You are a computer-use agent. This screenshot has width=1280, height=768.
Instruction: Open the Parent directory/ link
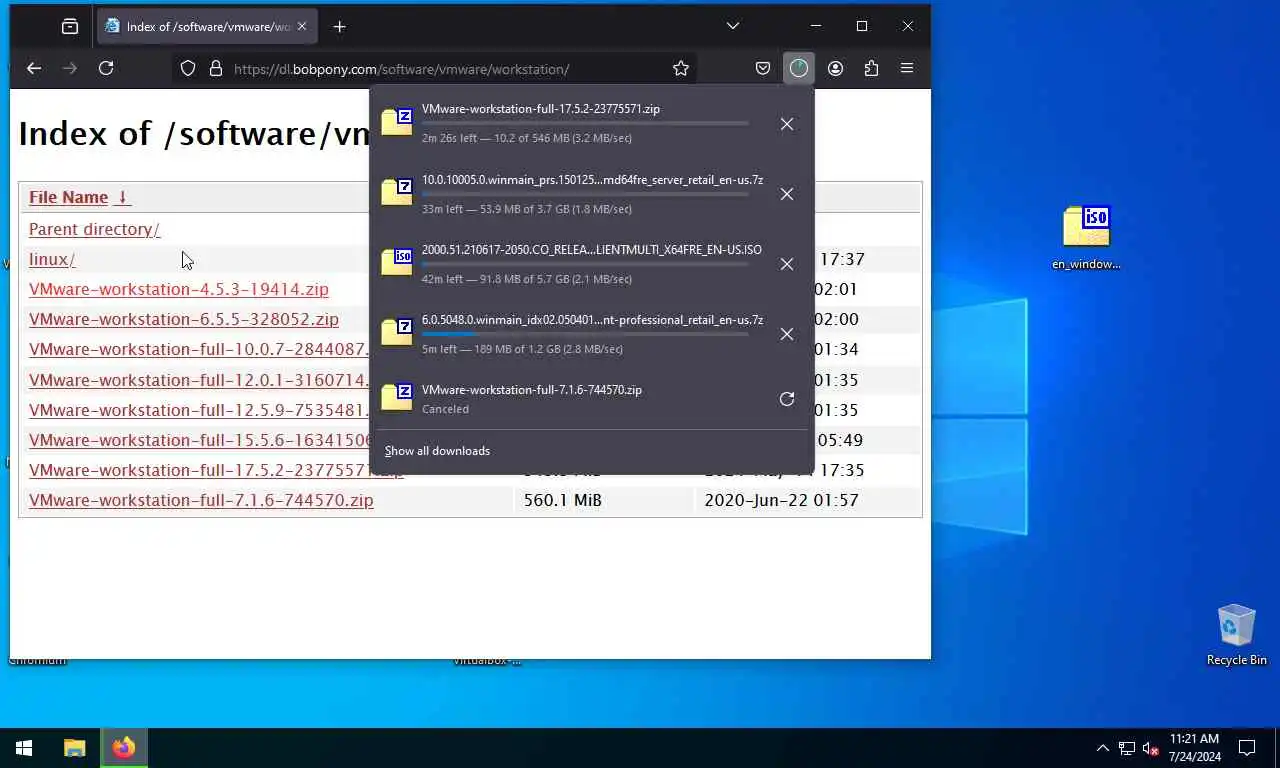[94, 229]
